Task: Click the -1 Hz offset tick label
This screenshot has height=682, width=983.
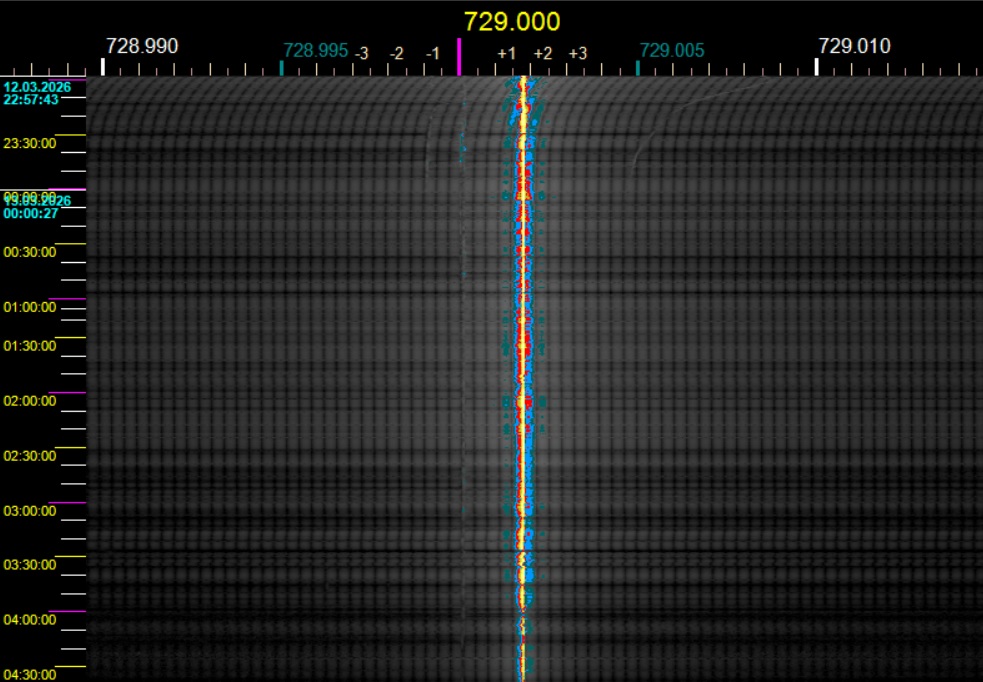Action: [x=433, y=53]
